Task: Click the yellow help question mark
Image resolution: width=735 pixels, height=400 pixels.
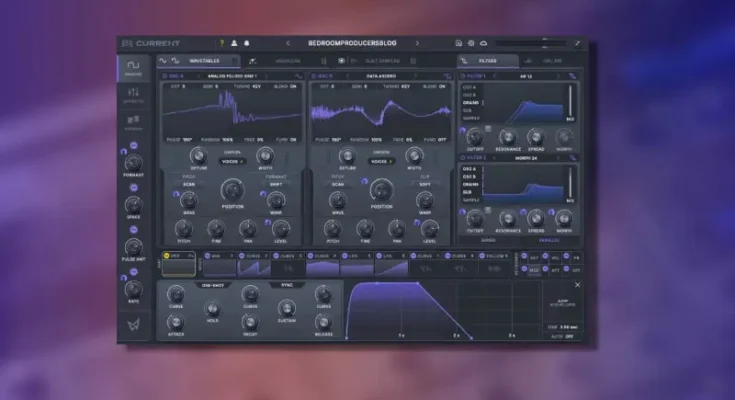Action: [221, 43]
